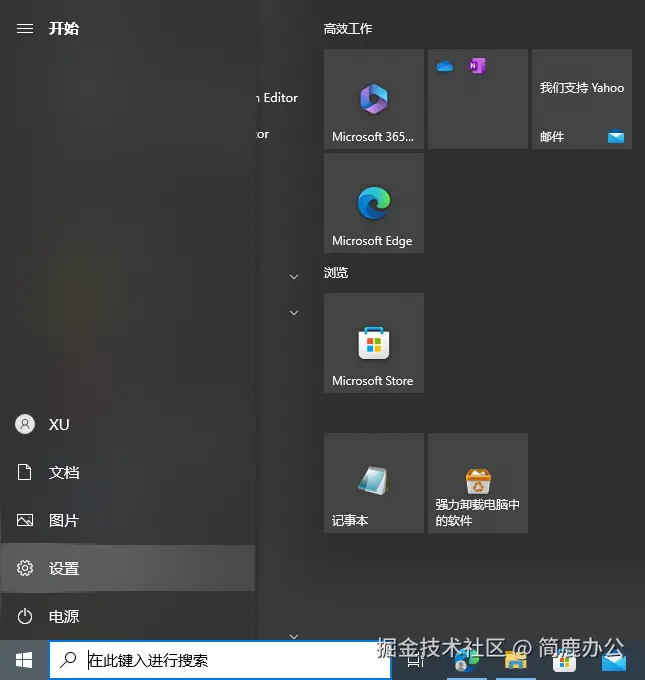Click the Windows Start button

[x=24, y=660]
